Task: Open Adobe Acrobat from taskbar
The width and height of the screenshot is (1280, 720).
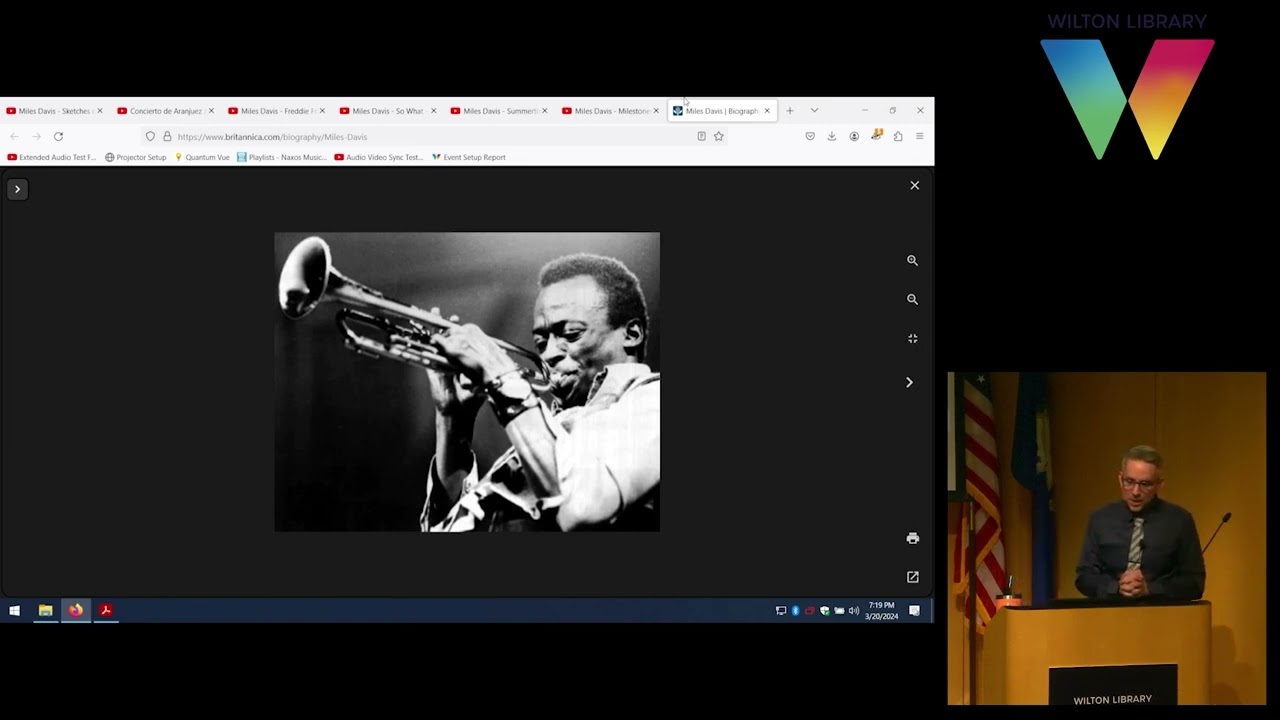Action: 106,610
